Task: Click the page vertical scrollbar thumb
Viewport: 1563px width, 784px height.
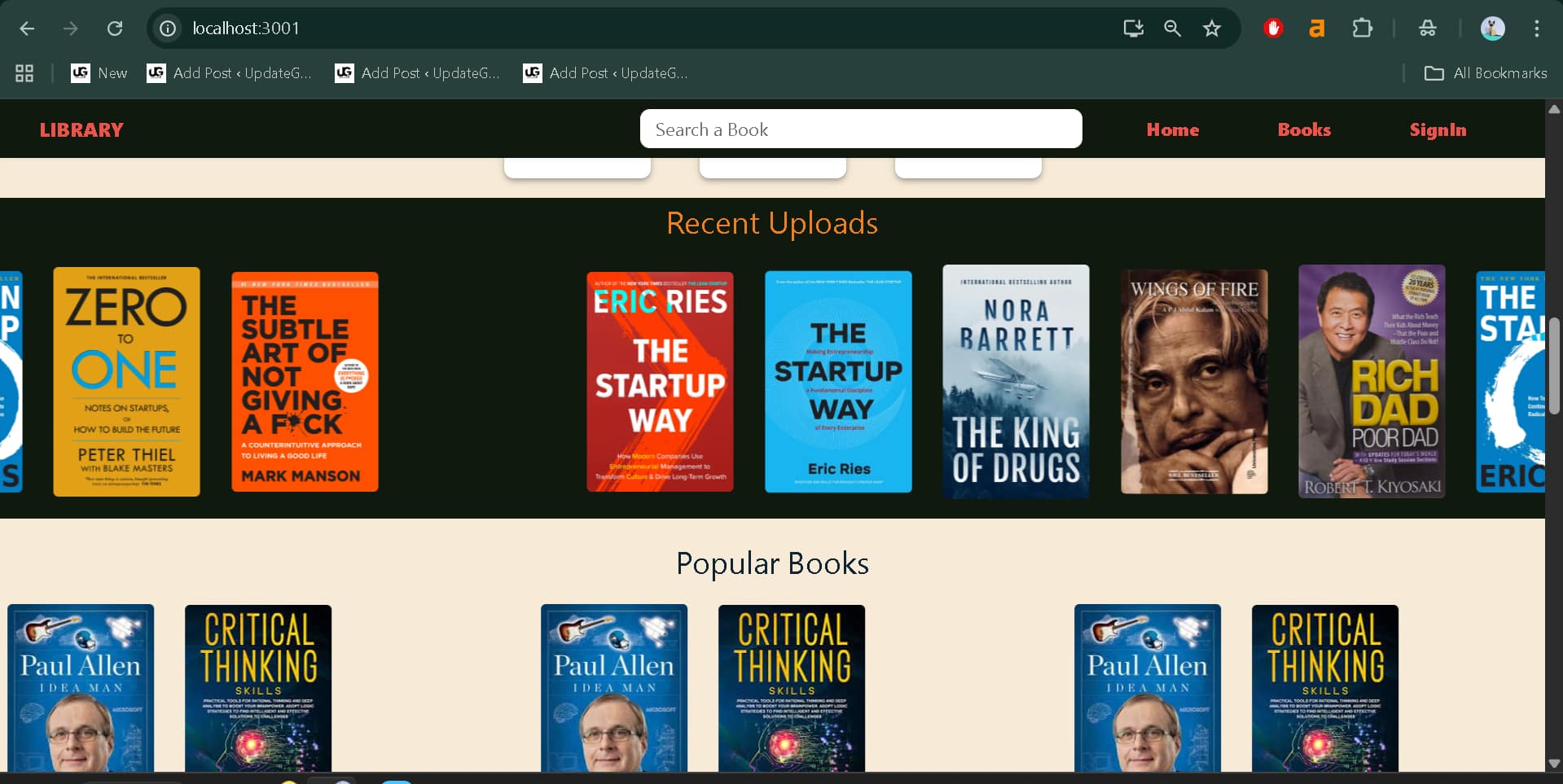Action: [1553, 366]
